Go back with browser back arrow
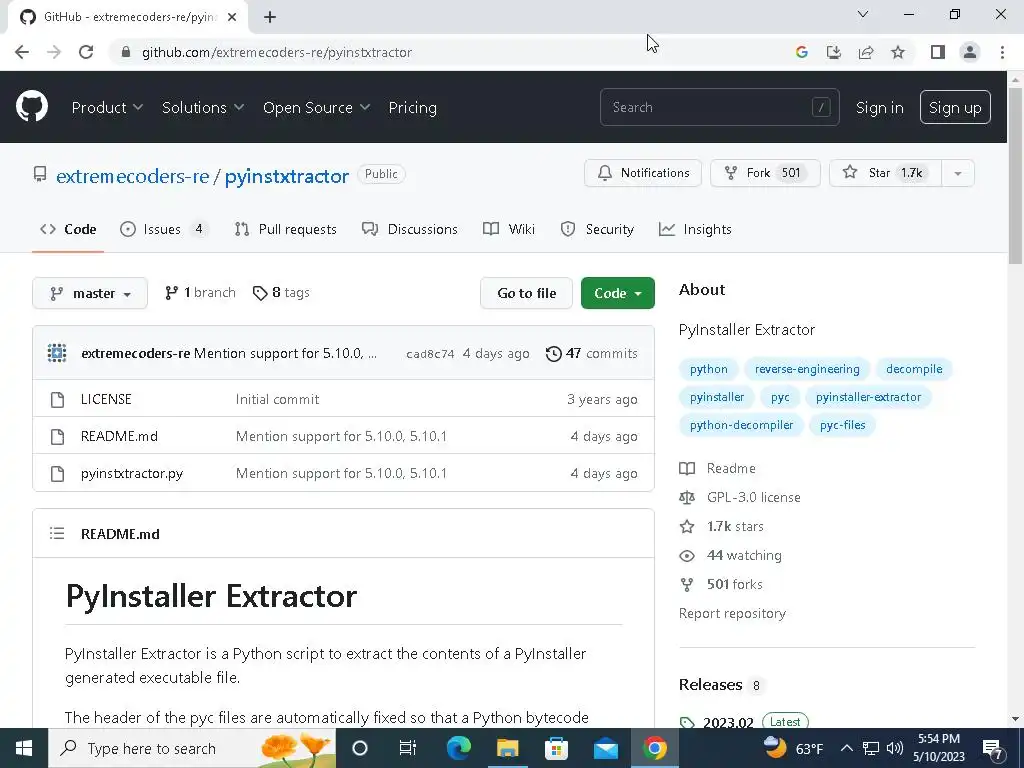 22,52
